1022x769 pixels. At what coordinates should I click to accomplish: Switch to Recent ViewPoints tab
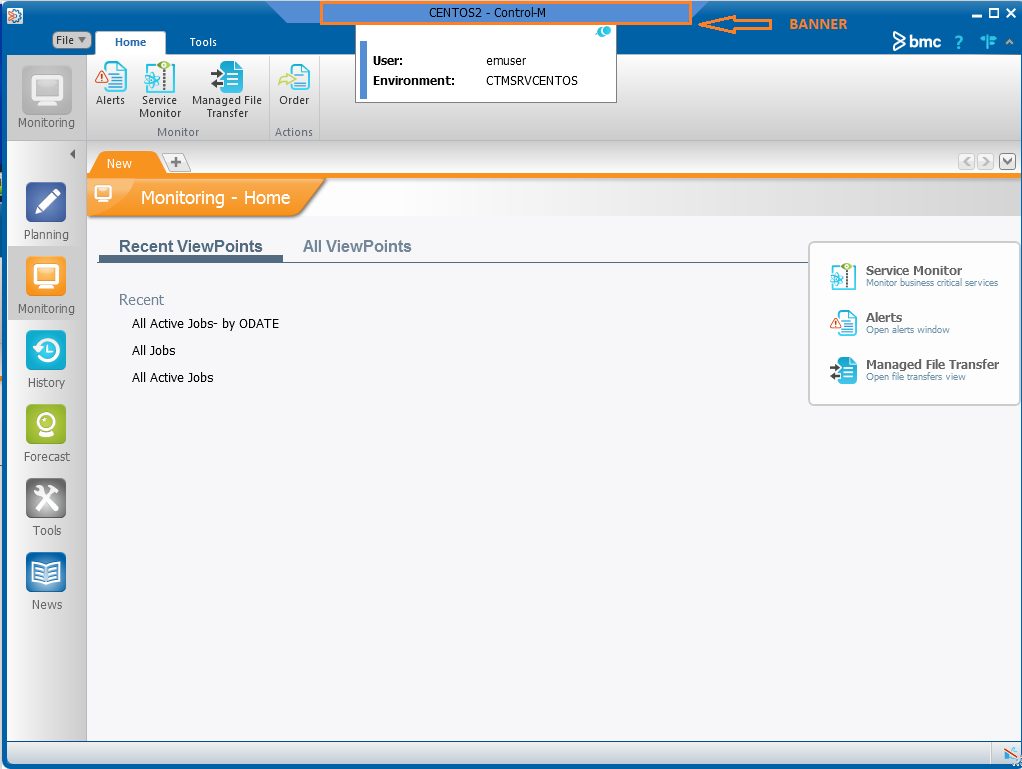(x=190, y=246)
